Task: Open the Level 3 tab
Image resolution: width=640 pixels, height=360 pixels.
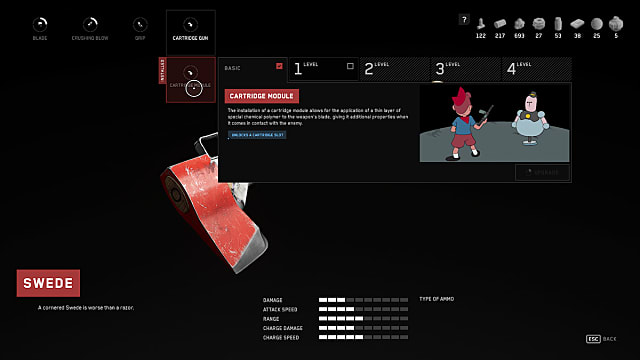Action: point(465,69)
